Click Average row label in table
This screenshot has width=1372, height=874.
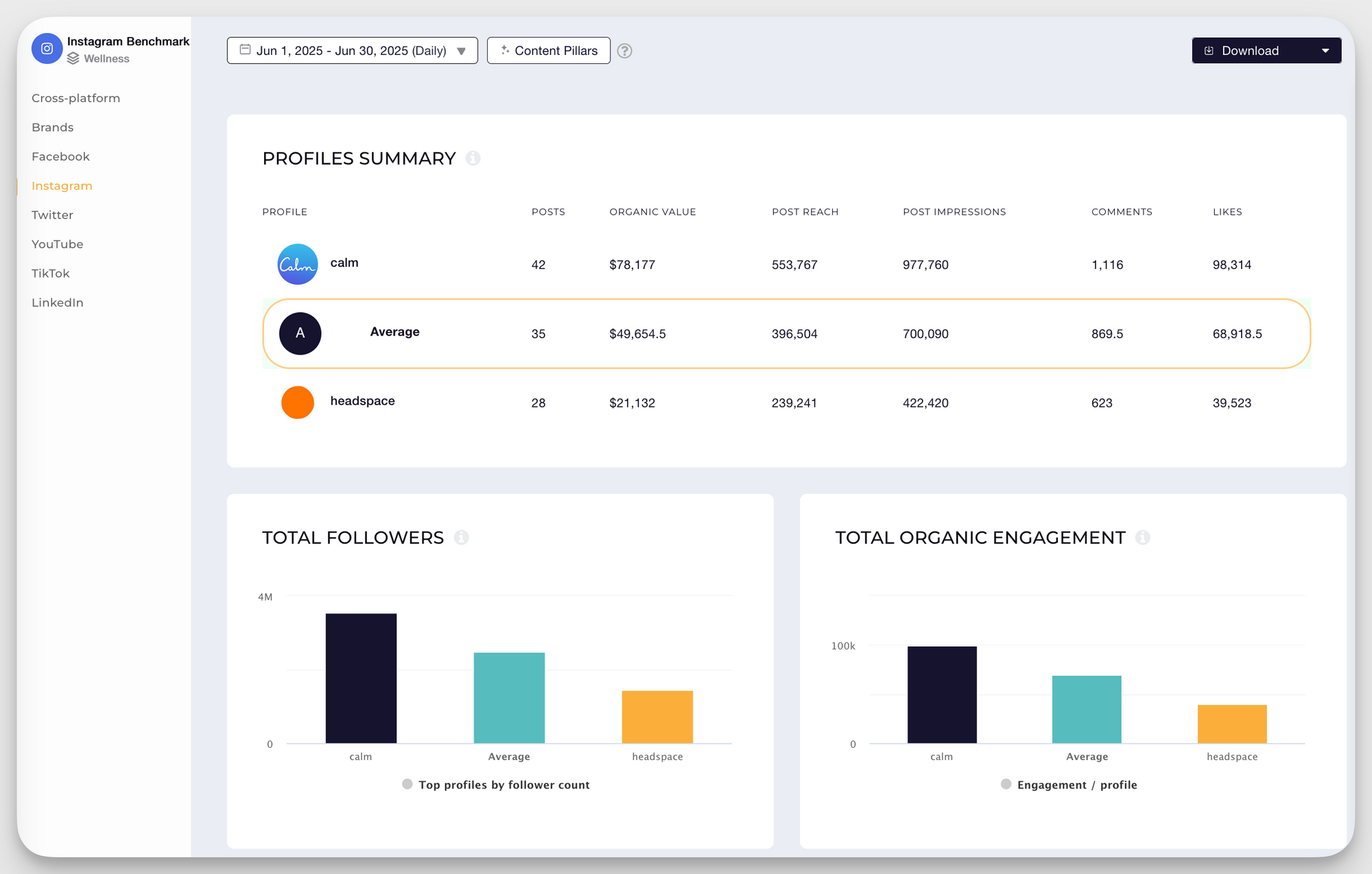coord(394,332)
